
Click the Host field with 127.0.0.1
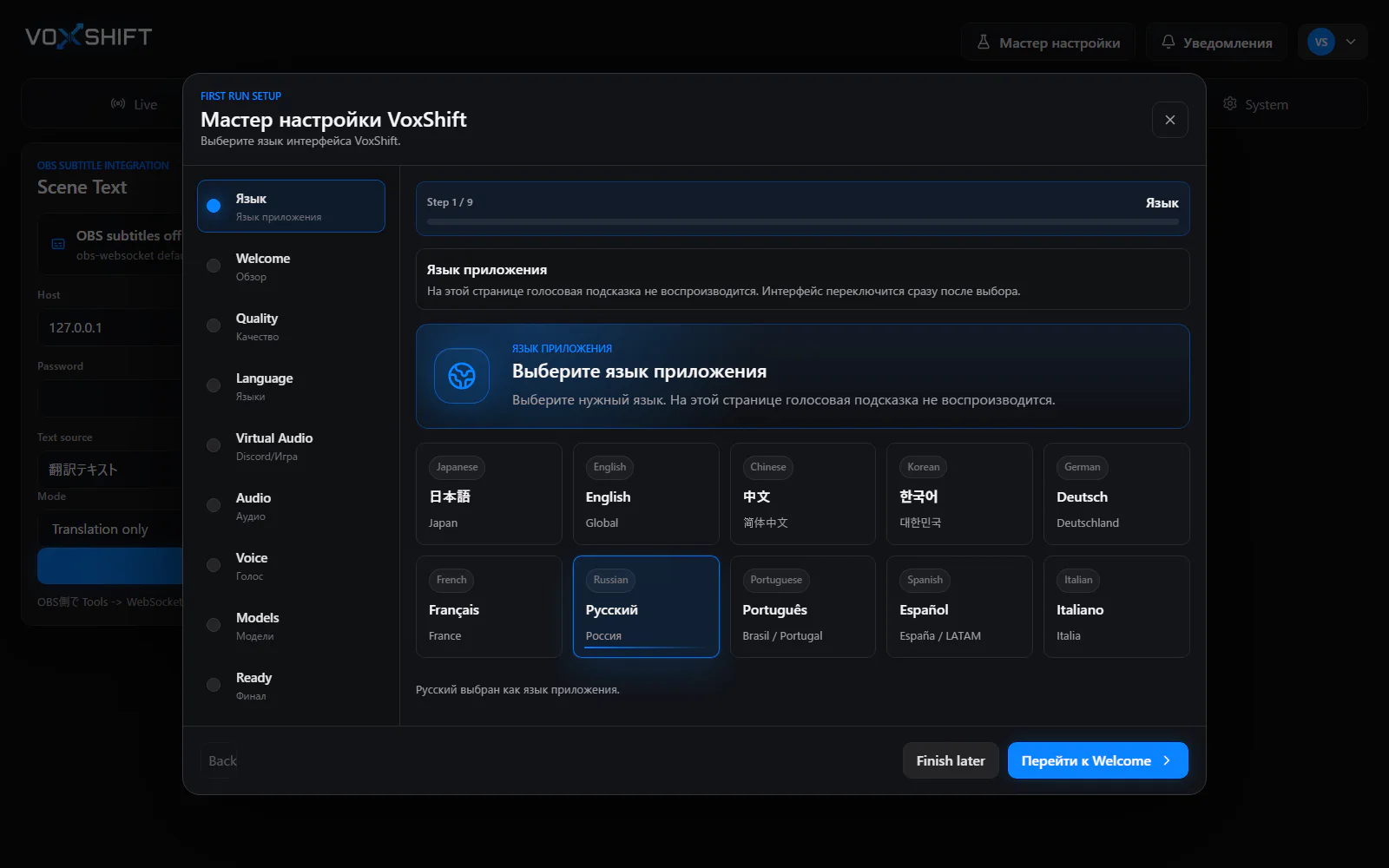(x=110, y=327)
